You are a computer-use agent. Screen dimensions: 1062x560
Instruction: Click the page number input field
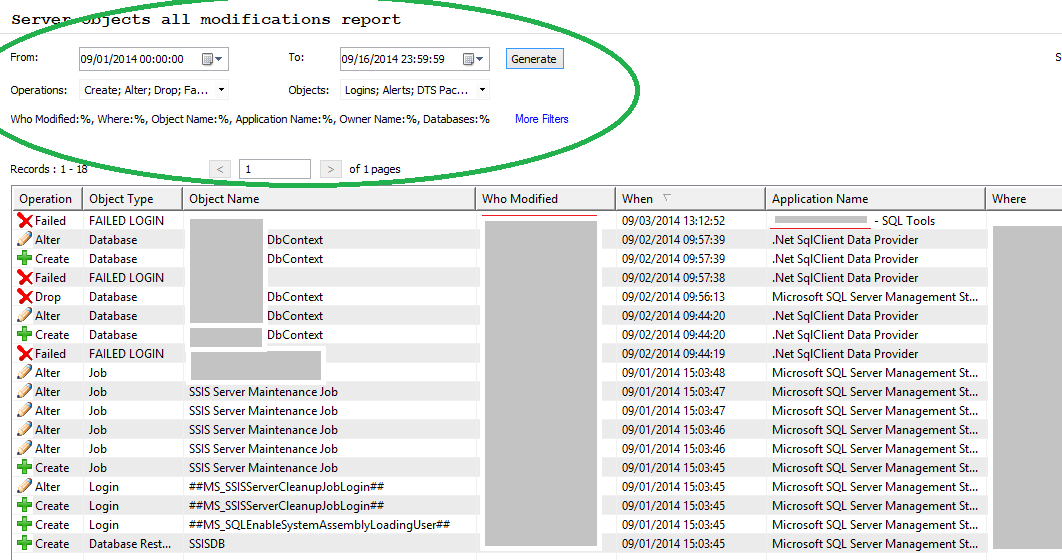(x=275, y=169)
